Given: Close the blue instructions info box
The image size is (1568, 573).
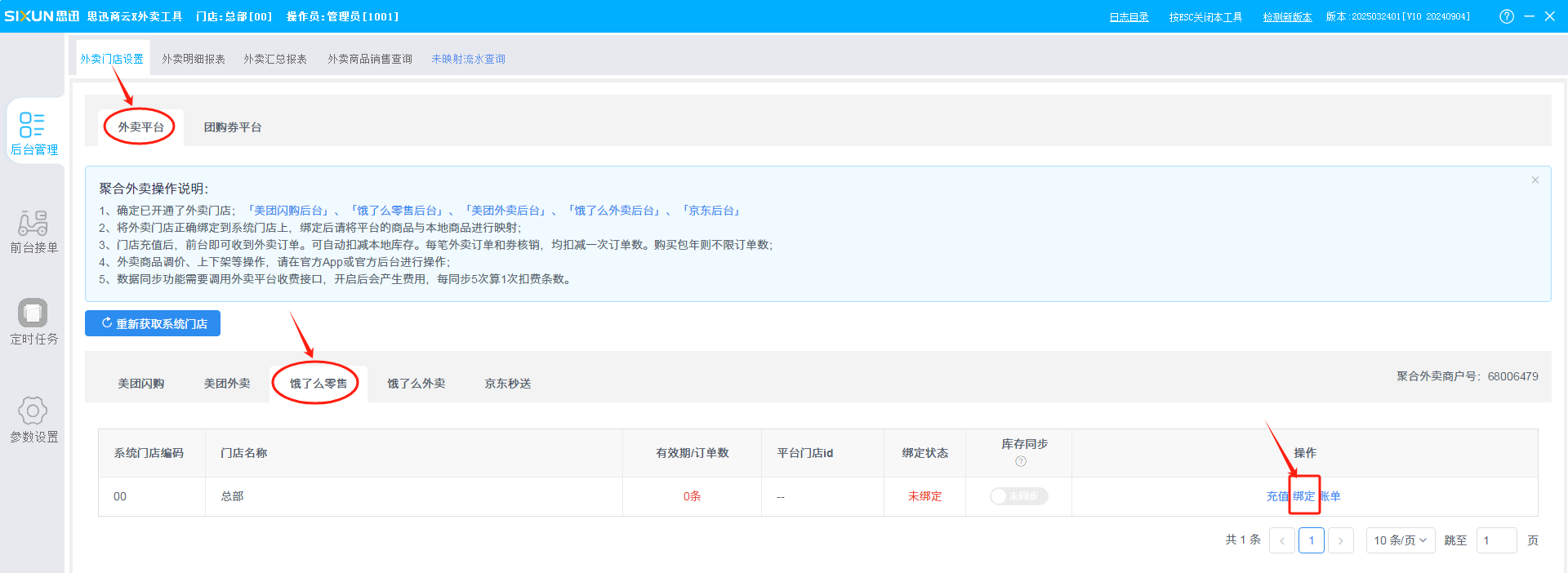Looking at the screenshot, I should [1535, 180].
